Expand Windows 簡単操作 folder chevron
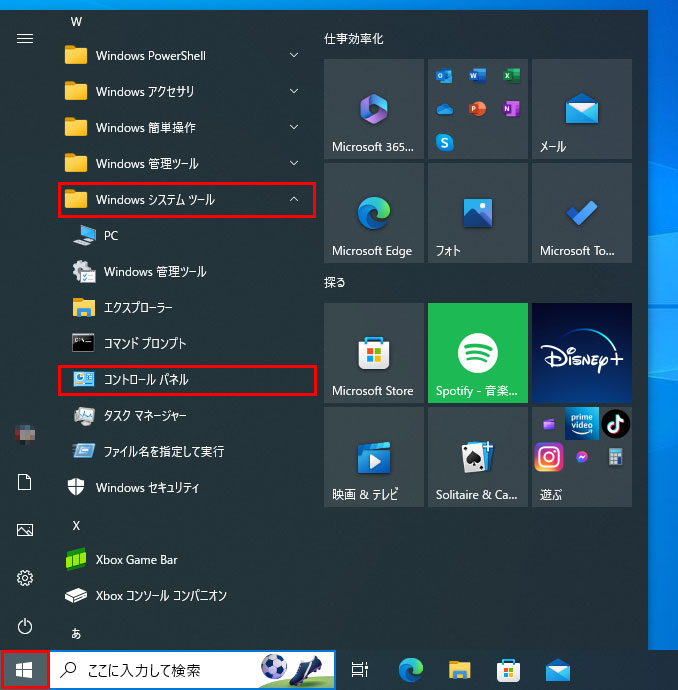The height and width of the screenshot is (690, 678). tap(294, 128)
